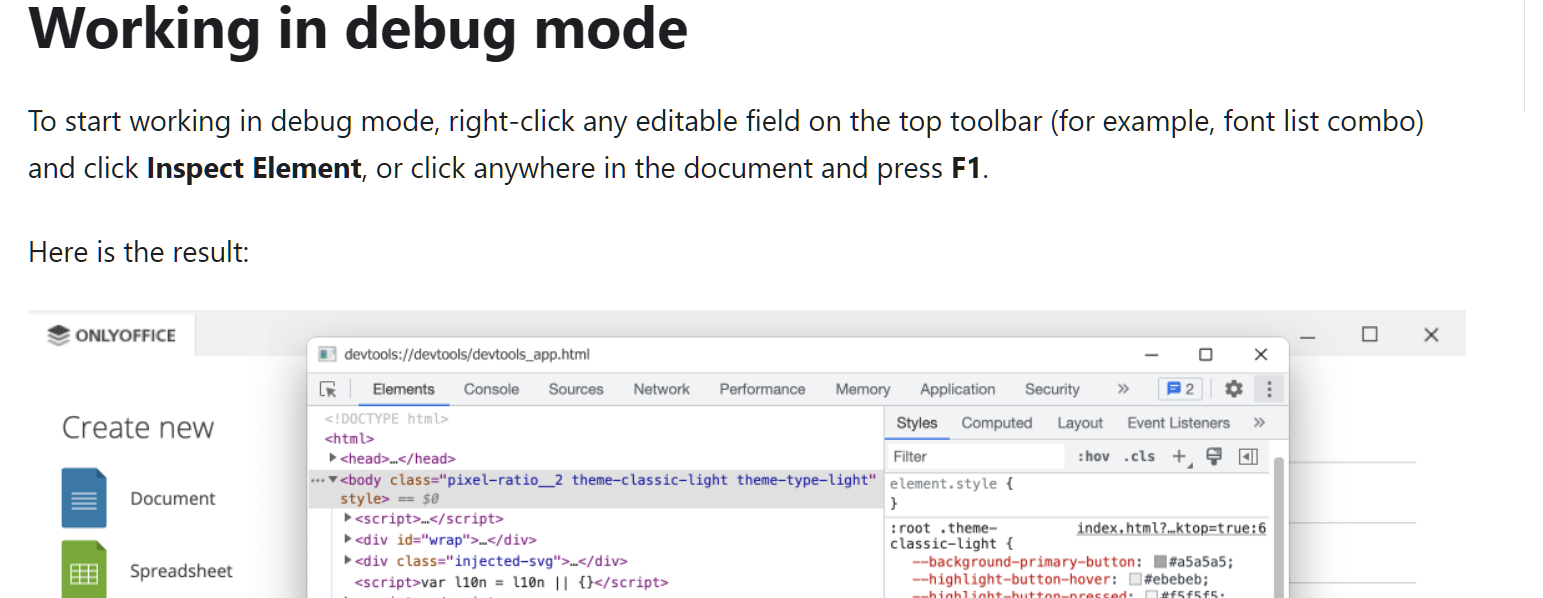The height and width of the screenshot is (598, 1543).
Task: Click the issues counter badge showing 2
Action: 1180,389
